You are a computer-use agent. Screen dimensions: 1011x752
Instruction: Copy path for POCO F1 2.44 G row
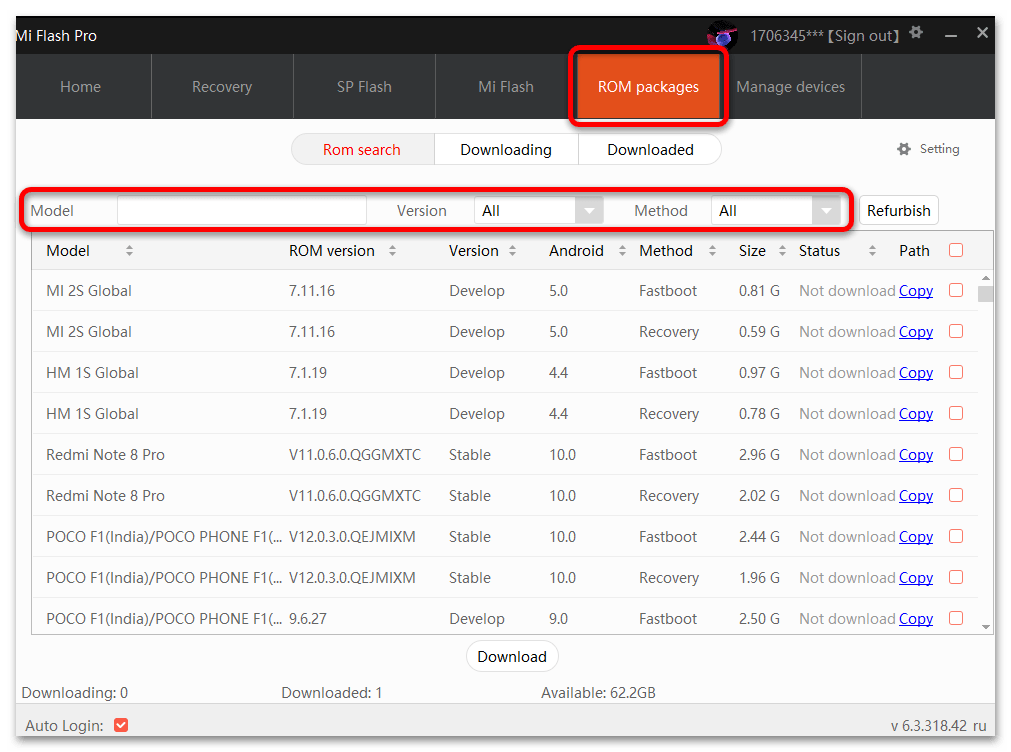[916, 537]
